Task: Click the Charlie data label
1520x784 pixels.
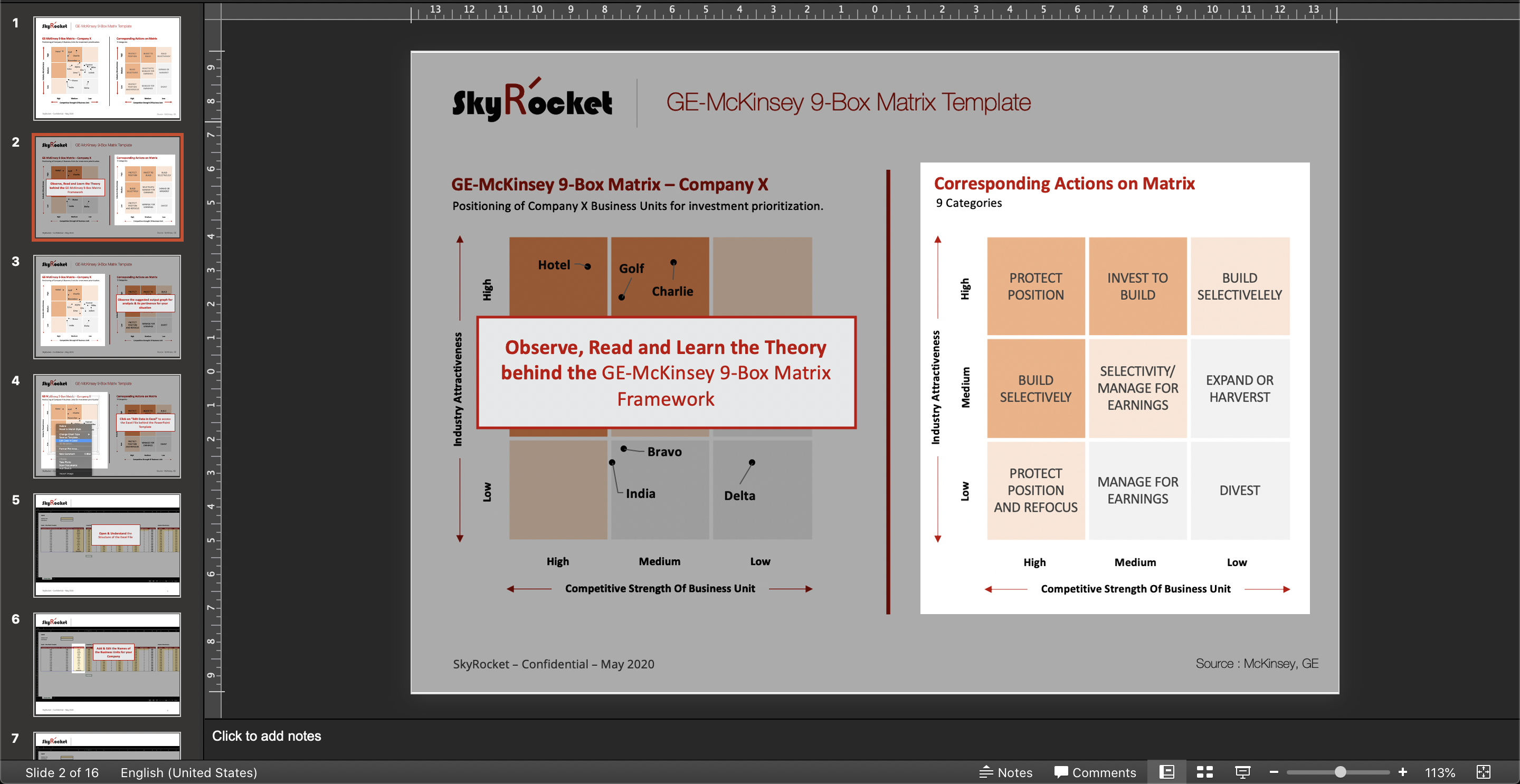Action: (x=672, y=291)
